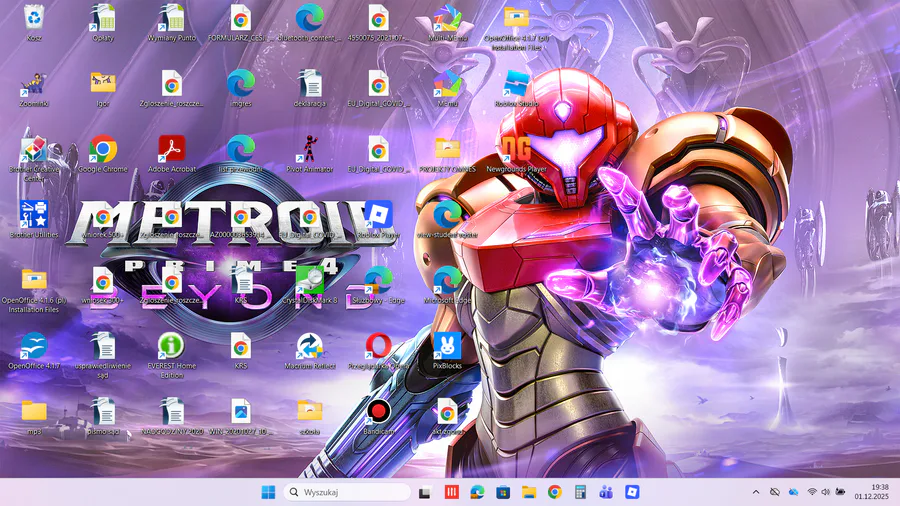Open the Windows Start menu
Image resolution: width=900 pixels, height=506 pixels.
268,492
